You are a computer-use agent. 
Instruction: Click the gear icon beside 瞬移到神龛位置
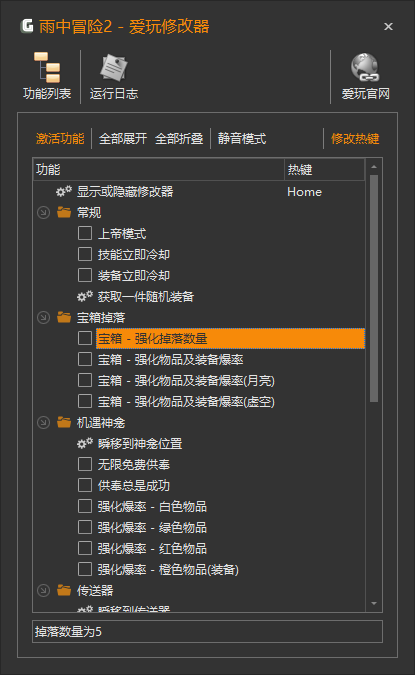pos(85,443)
